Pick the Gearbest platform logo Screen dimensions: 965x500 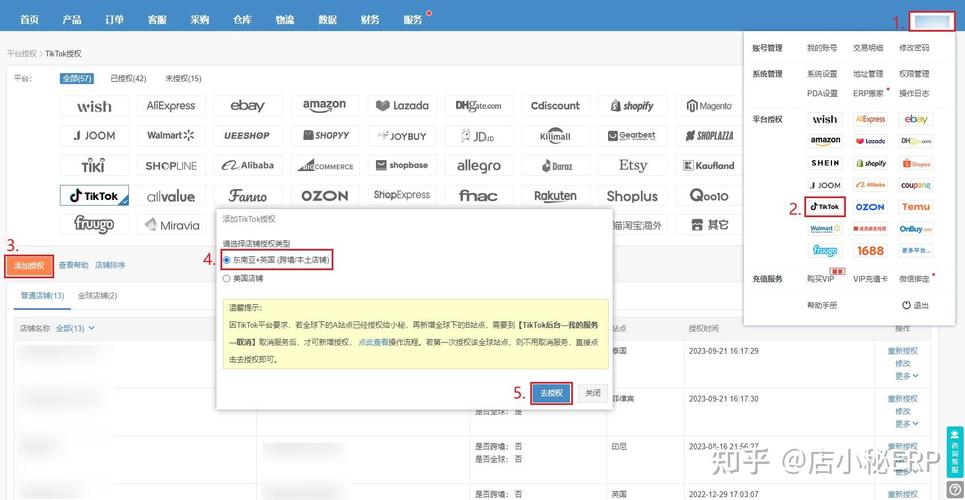pos(632,135)
